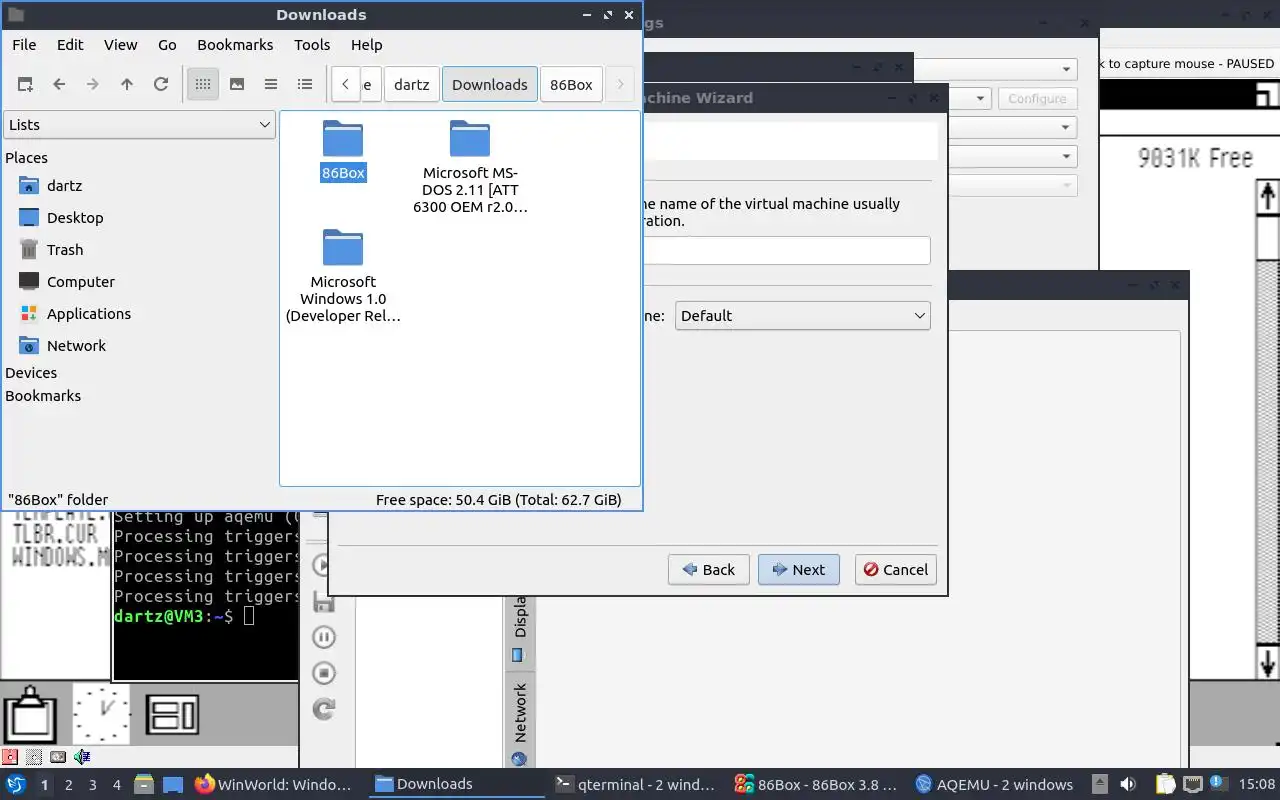Select the Microsoft MS-DOS 2.11 folder
Screen dimensions: 1280x800
click(470, 165)
